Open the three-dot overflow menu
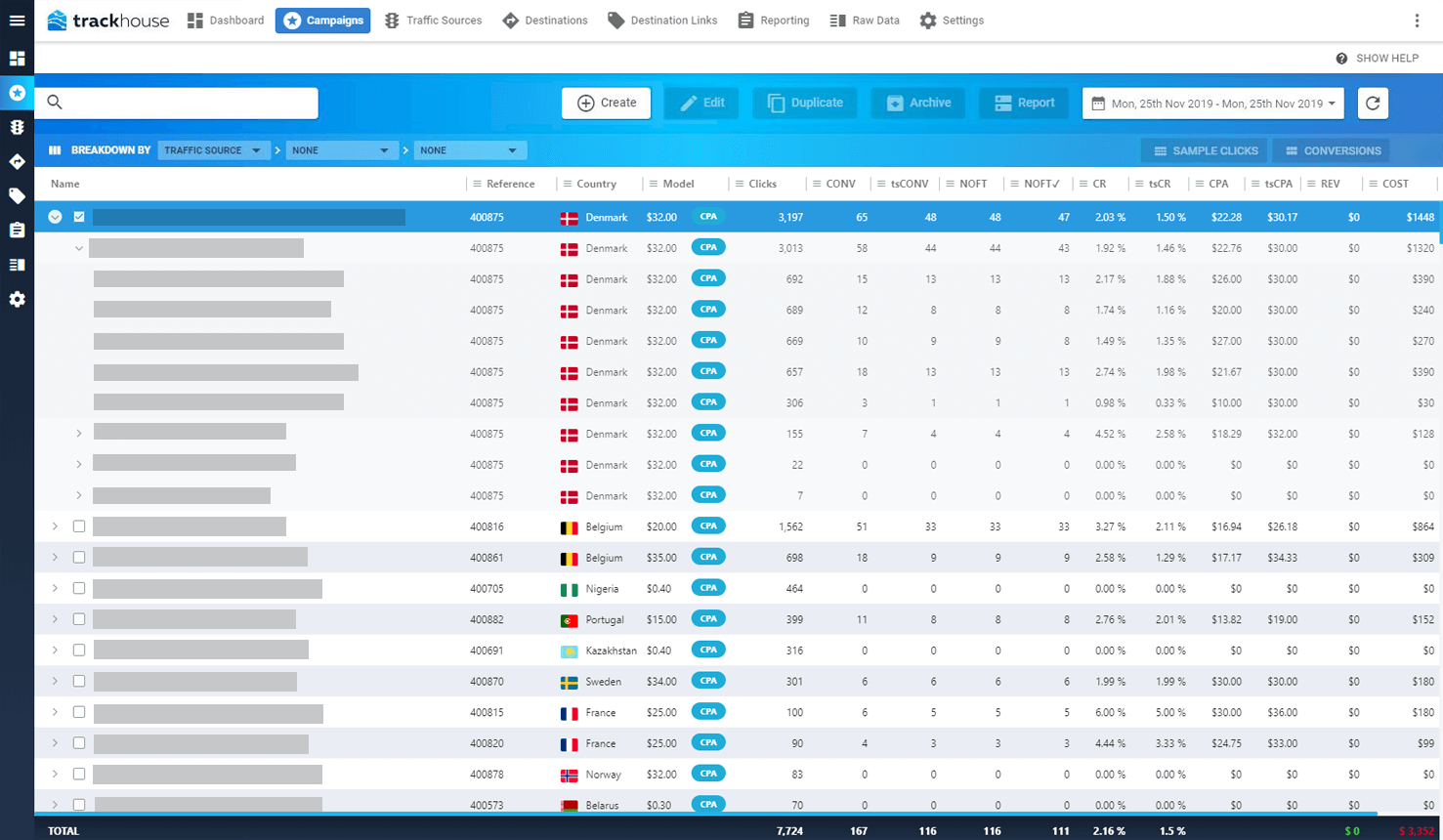Viewport: 1443px width, 840px height. pos(1417,21)
